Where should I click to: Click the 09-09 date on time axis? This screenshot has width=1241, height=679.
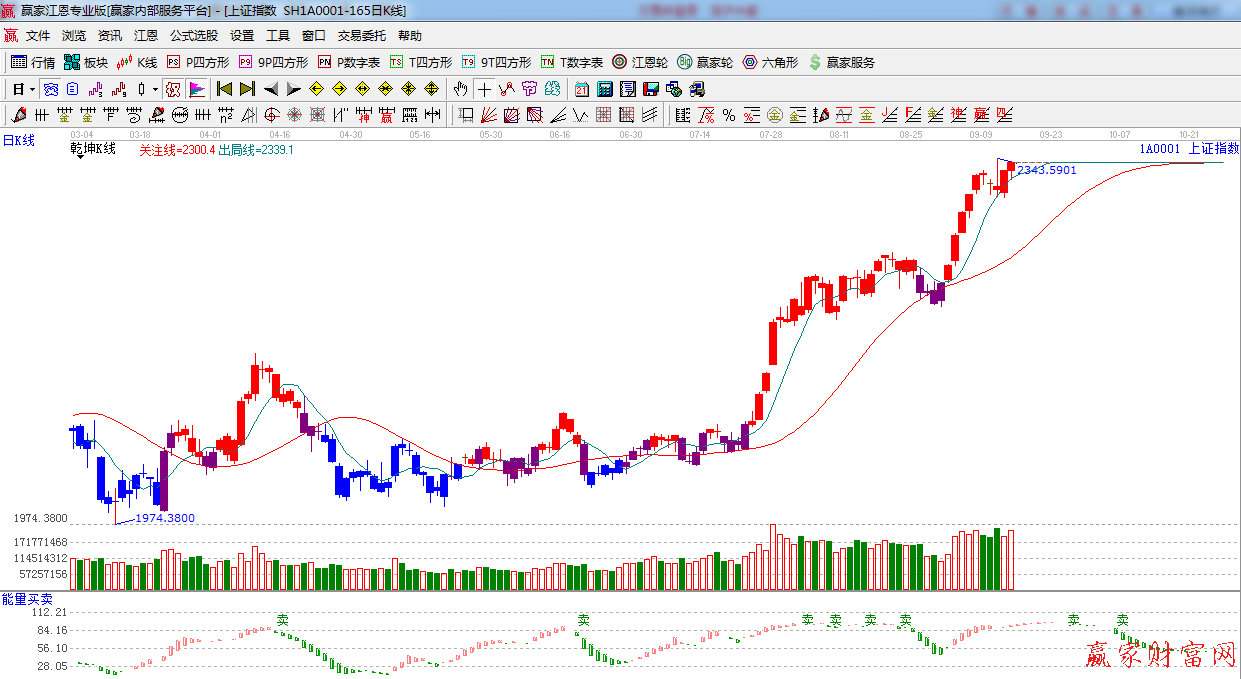980,133
